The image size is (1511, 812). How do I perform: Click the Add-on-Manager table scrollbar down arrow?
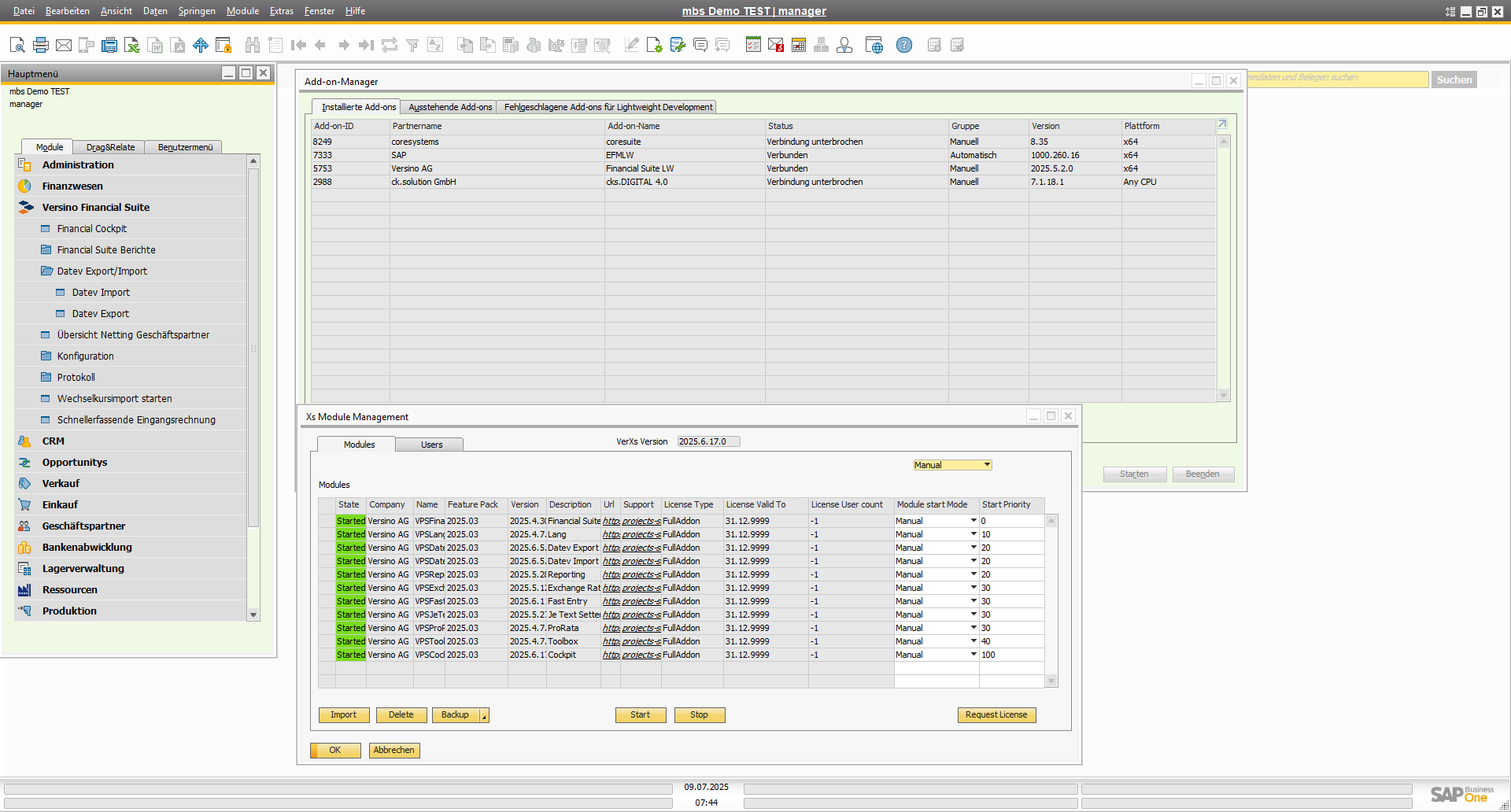[x=1224, y=396]
